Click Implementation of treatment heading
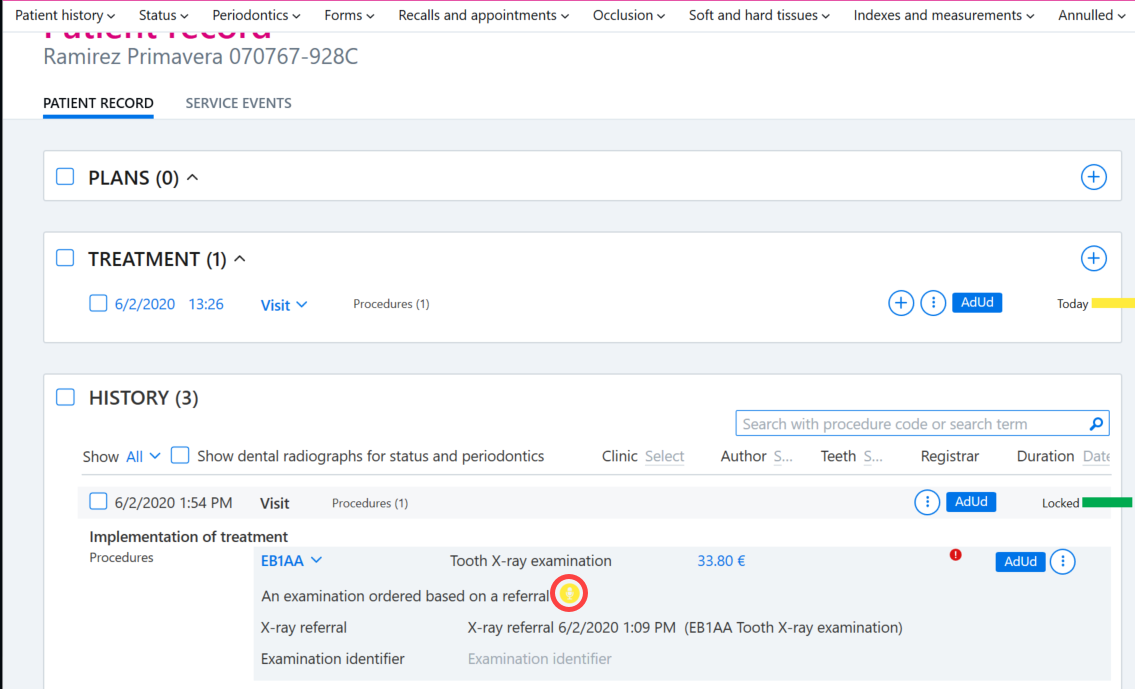 (x=188, y=536)
